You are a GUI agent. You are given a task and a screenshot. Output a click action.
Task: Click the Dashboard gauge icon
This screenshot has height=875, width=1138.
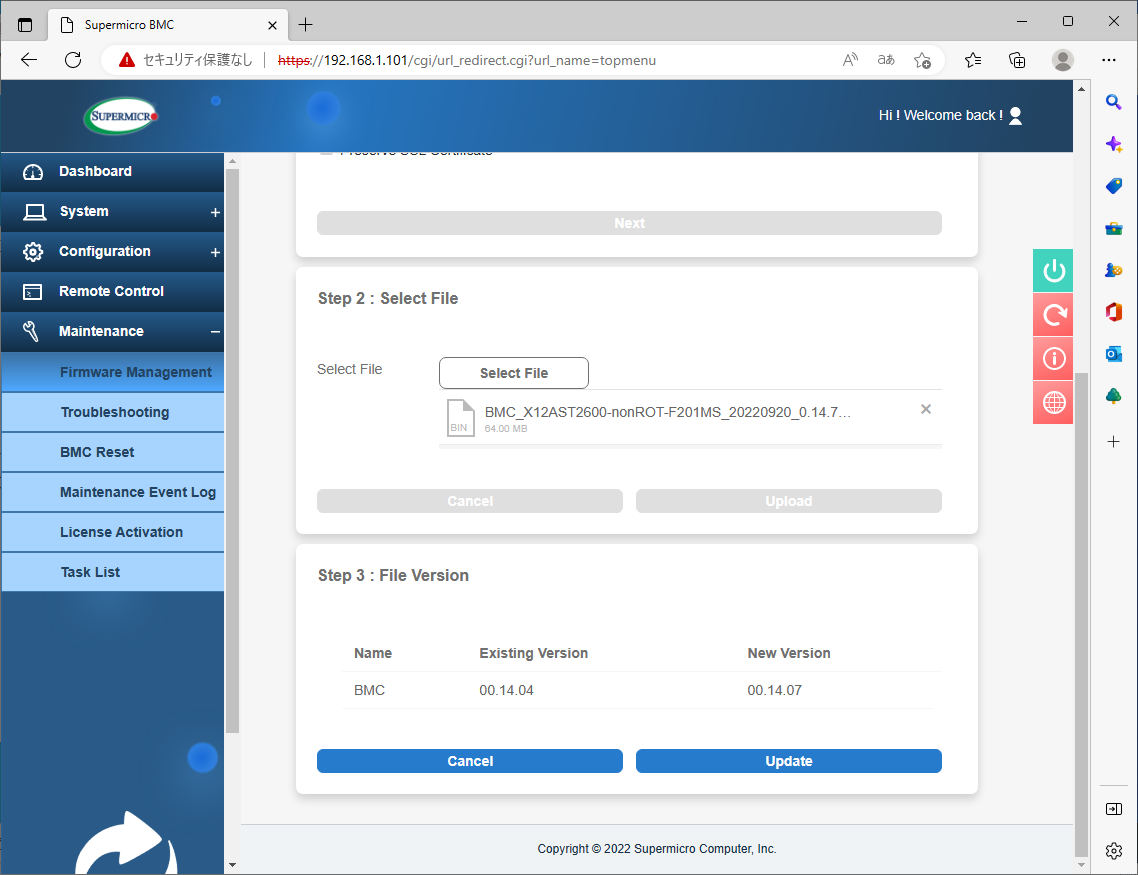click(33, 172)
